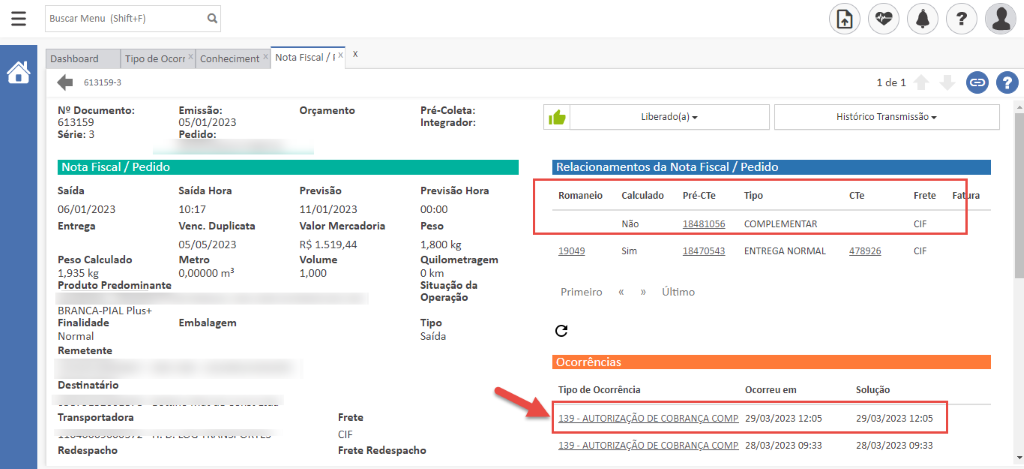Expand the Liberado(a) dropdown
Image resolution: width=1024 pixels, height=469 pixels.
coord(669,117)
